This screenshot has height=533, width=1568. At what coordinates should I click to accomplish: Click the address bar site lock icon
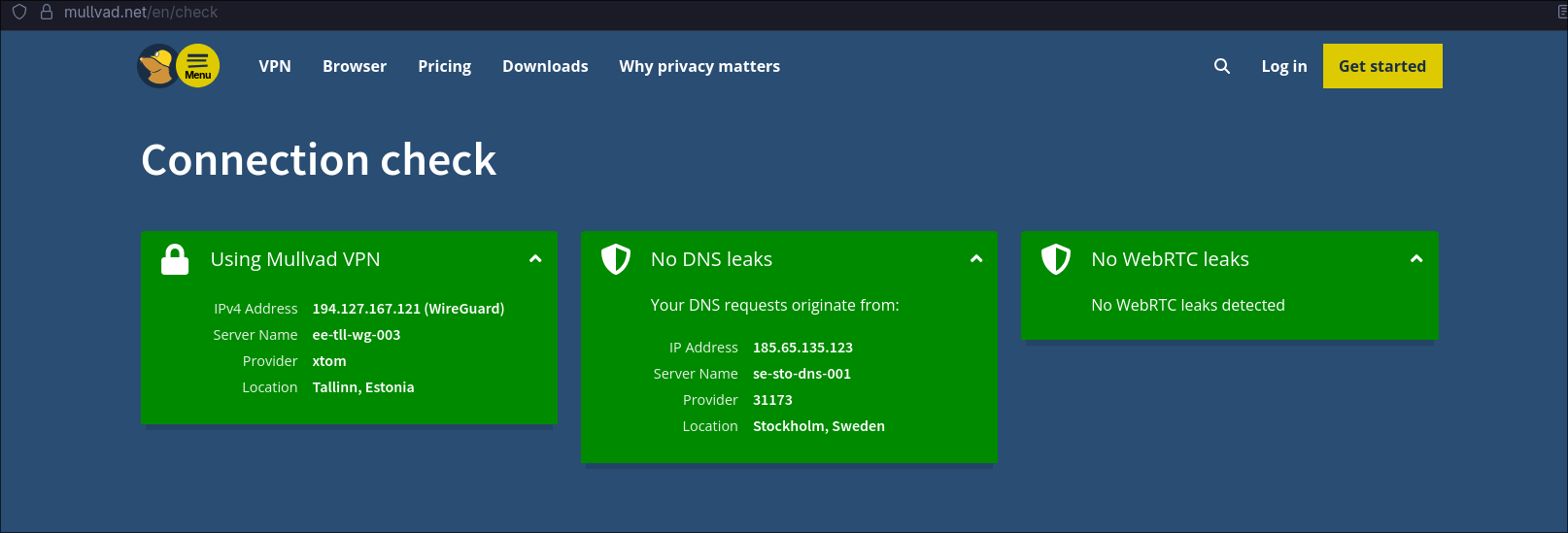[46, 13]
